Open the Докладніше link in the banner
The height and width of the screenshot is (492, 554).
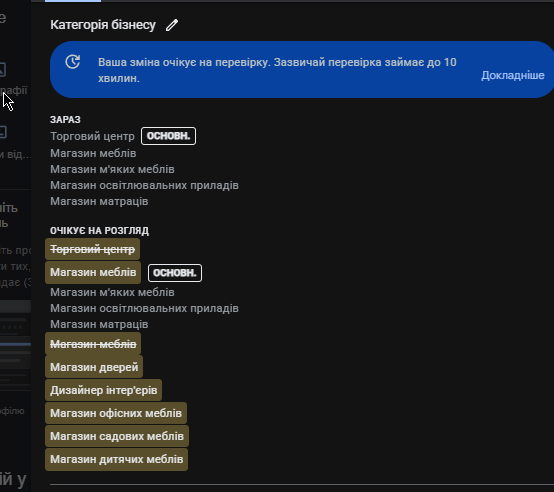coord(513,75)
